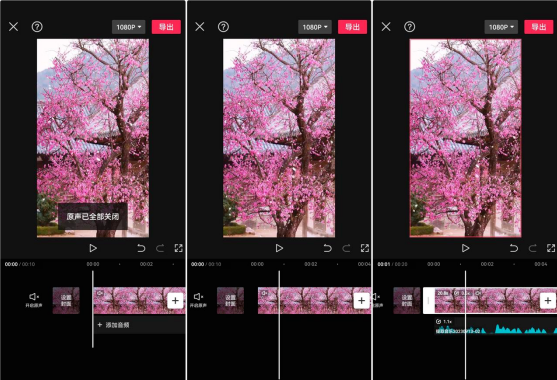Toggle original sound speaker in middle screen
Viewport: 557px width, 380px height.
tap(198, 299)
